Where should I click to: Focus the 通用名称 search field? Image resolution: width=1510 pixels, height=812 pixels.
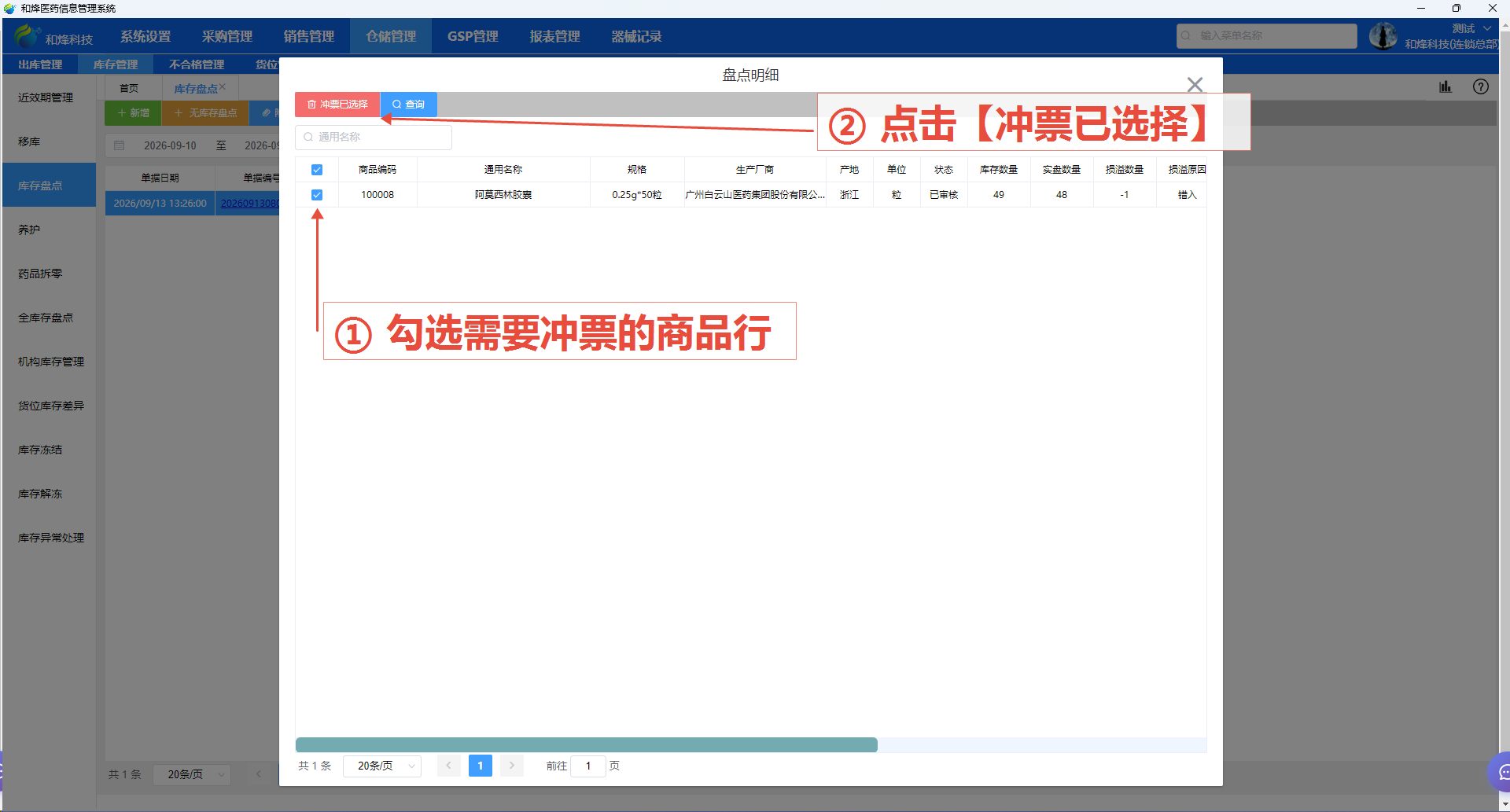[x=374, y=137]
